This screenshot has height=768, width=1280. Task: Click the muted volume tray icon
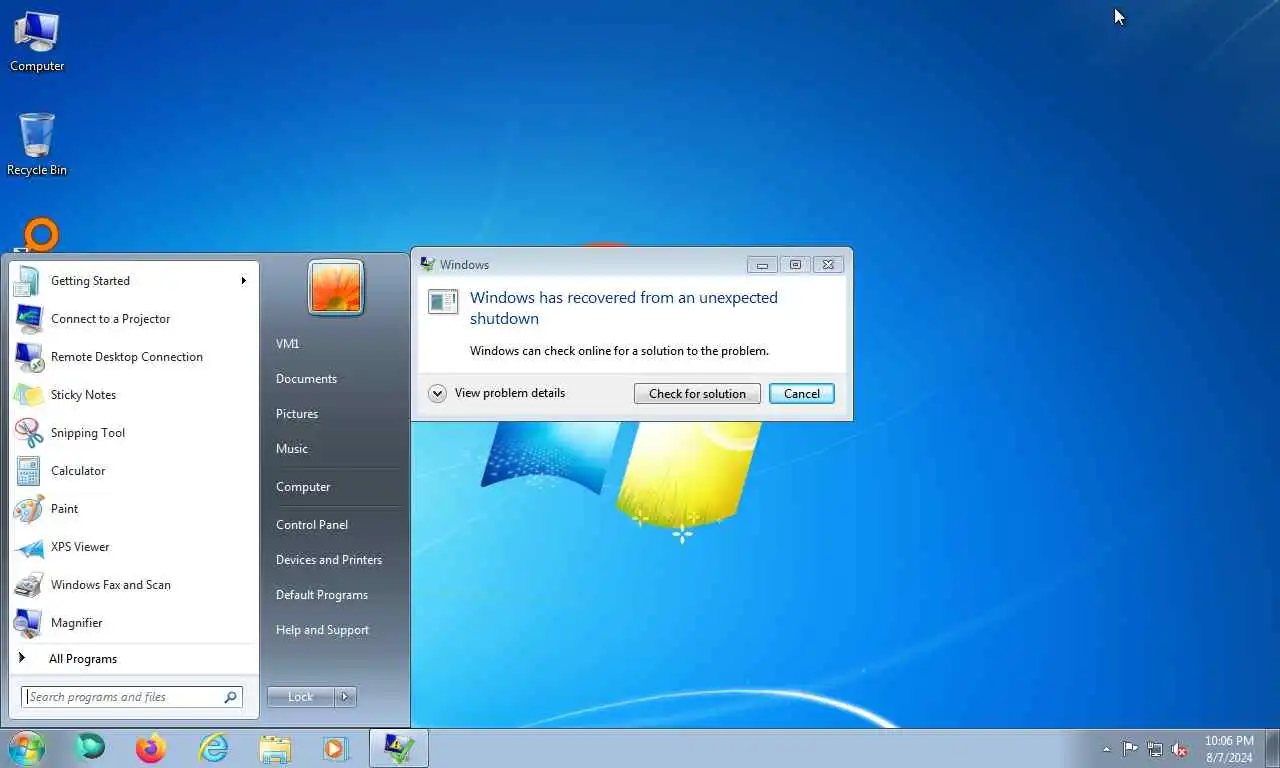[x=1180, y=749]
